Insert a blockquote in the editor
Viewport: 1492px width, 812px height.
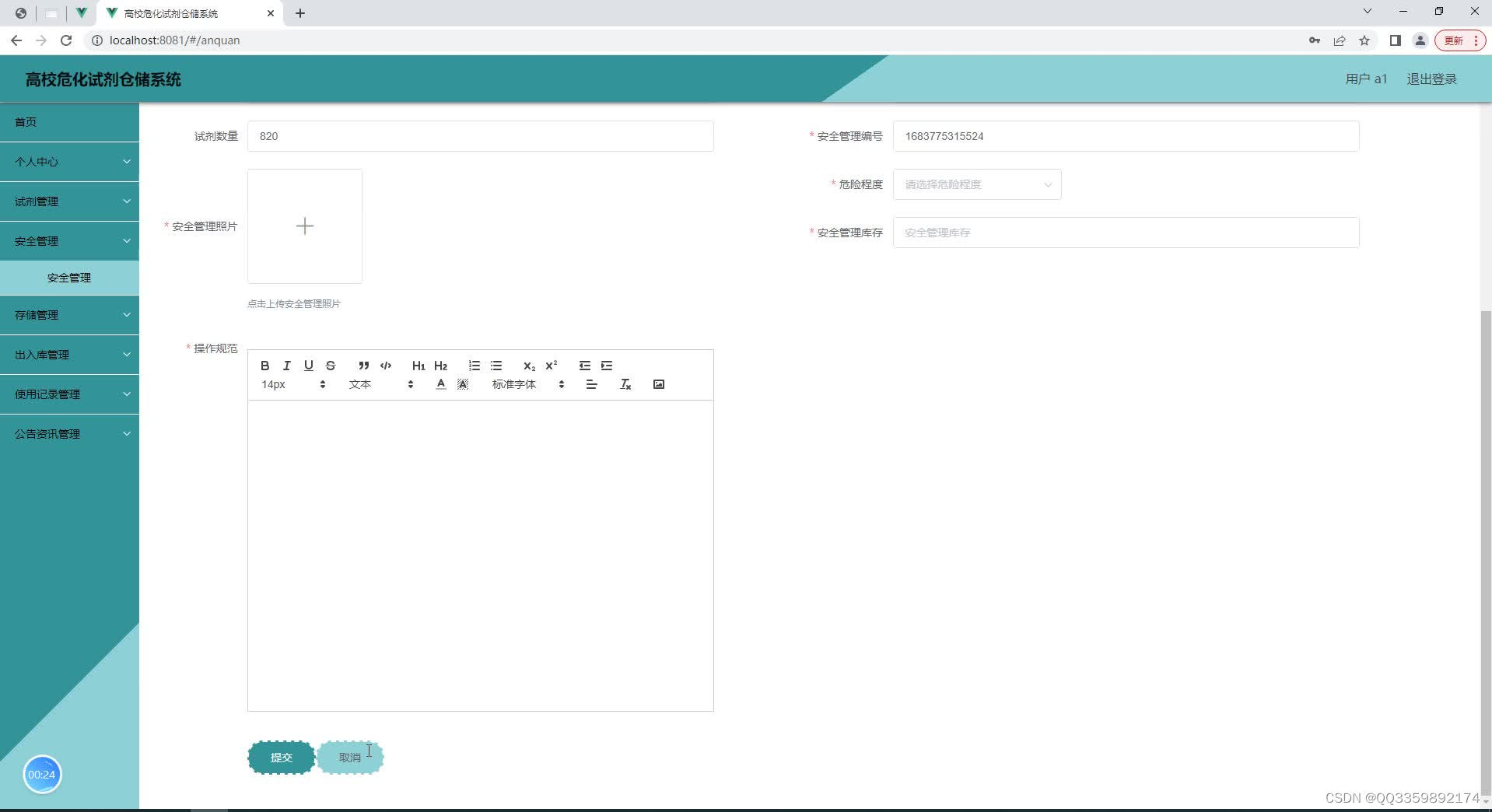point(363,366)
